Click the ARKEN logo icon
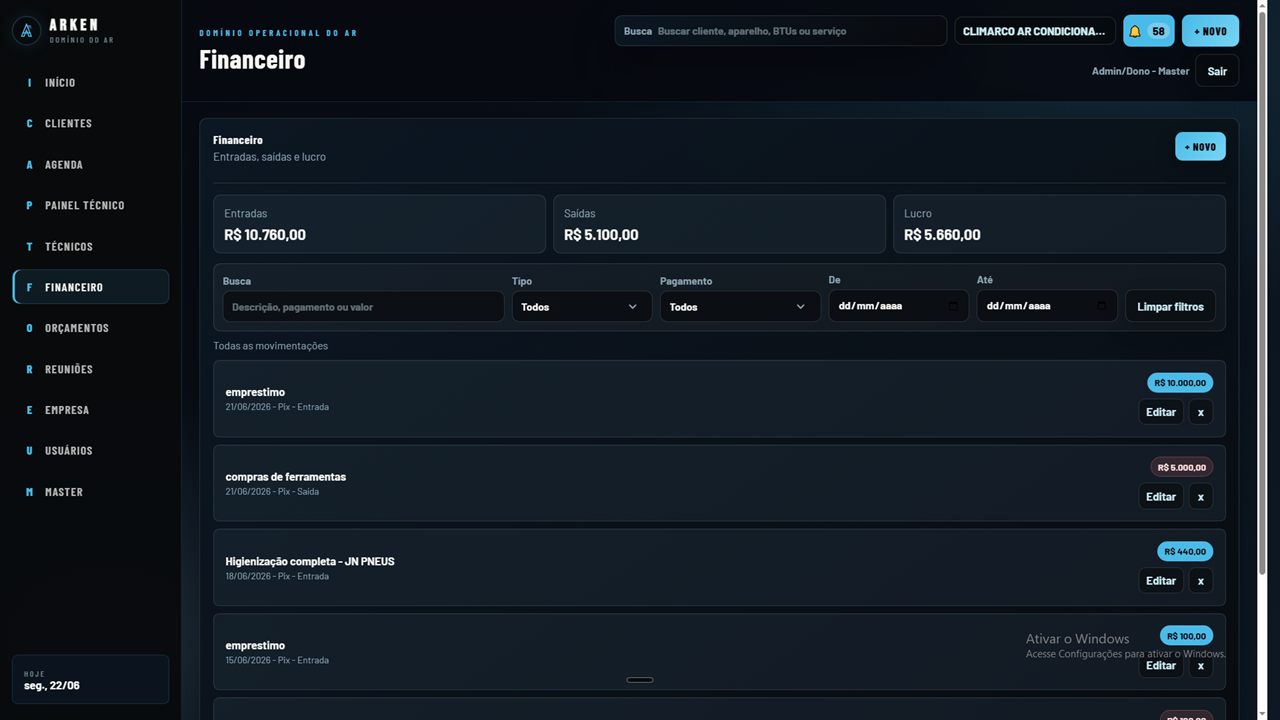 coord(26,31)
